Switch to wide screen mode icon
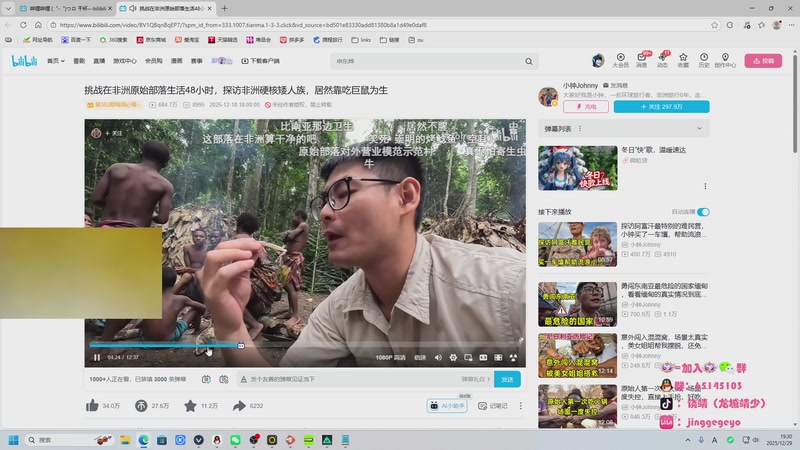This screenshot has height=450, width=800. (x=483, y=358)
